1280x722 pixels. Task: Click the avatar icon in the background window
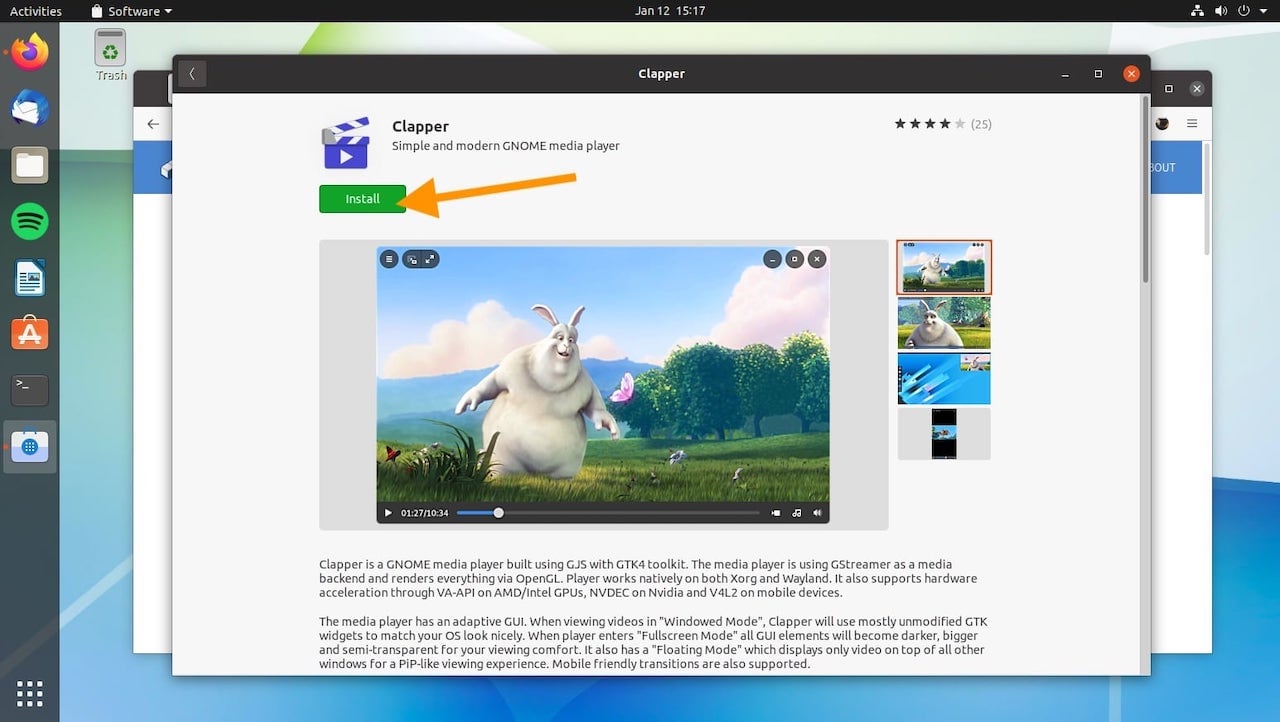[1162, 124]
